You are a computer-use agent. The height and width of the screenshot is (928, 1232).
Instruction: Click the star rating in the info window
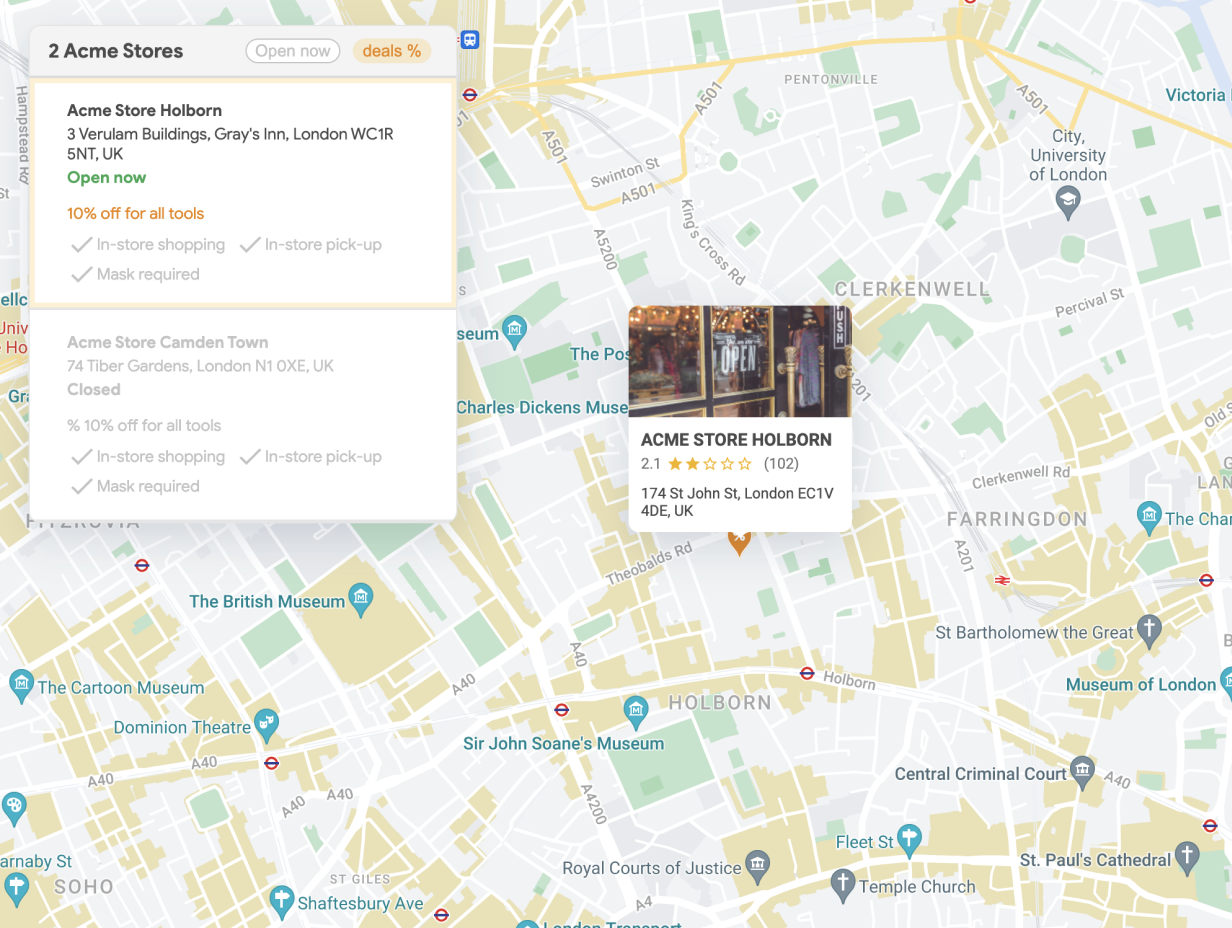(x=709, y=464)
